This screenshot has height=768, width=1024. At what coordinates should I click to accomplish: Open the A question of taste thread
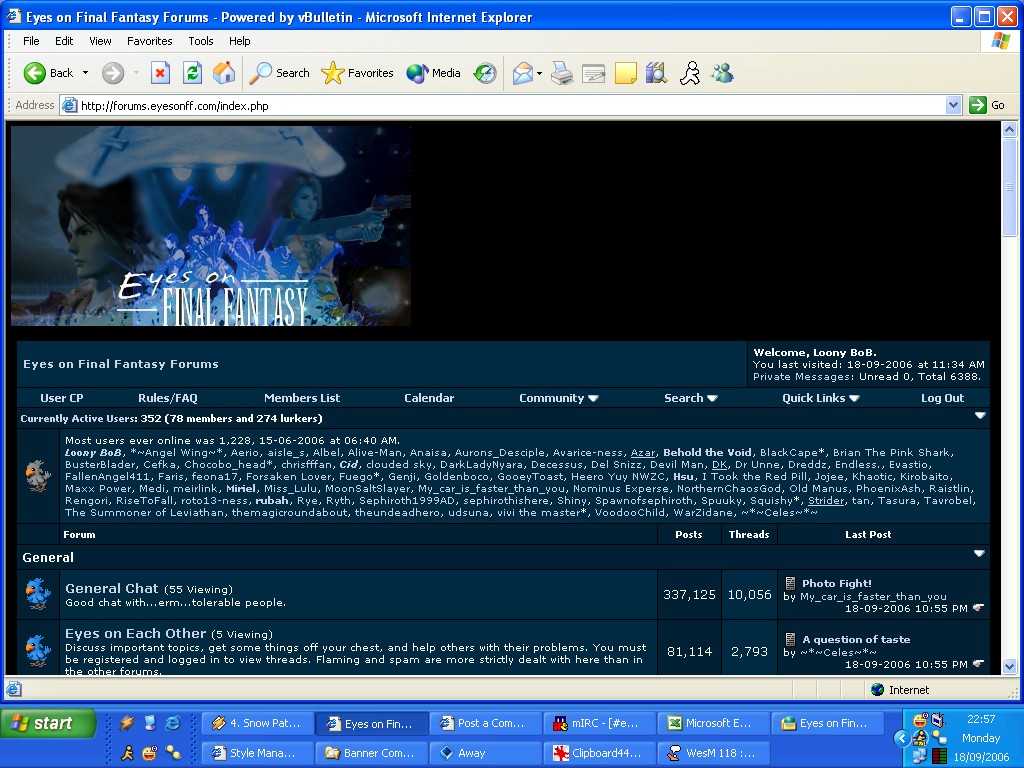(856, 639)
